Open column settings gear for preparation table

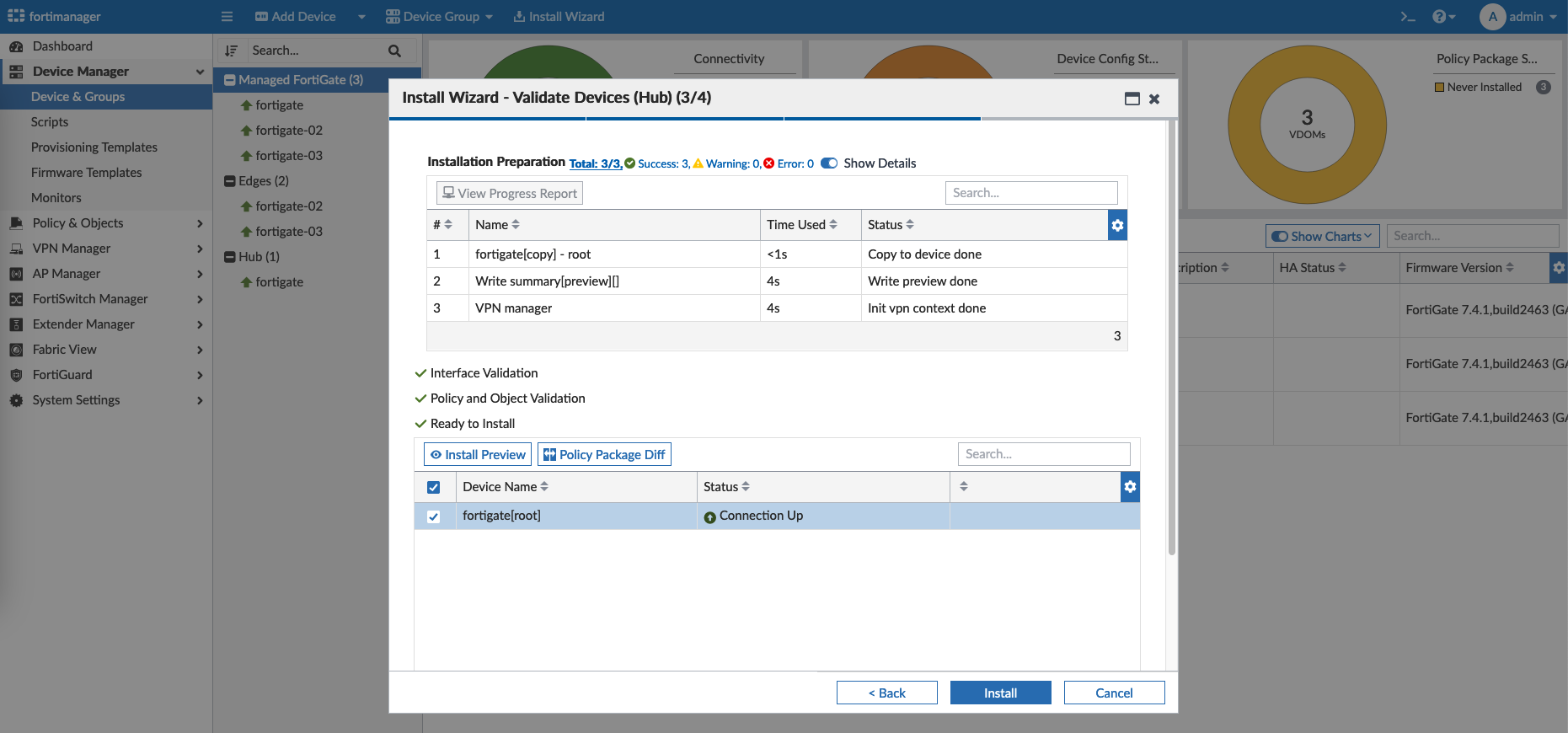point(1117,225)
